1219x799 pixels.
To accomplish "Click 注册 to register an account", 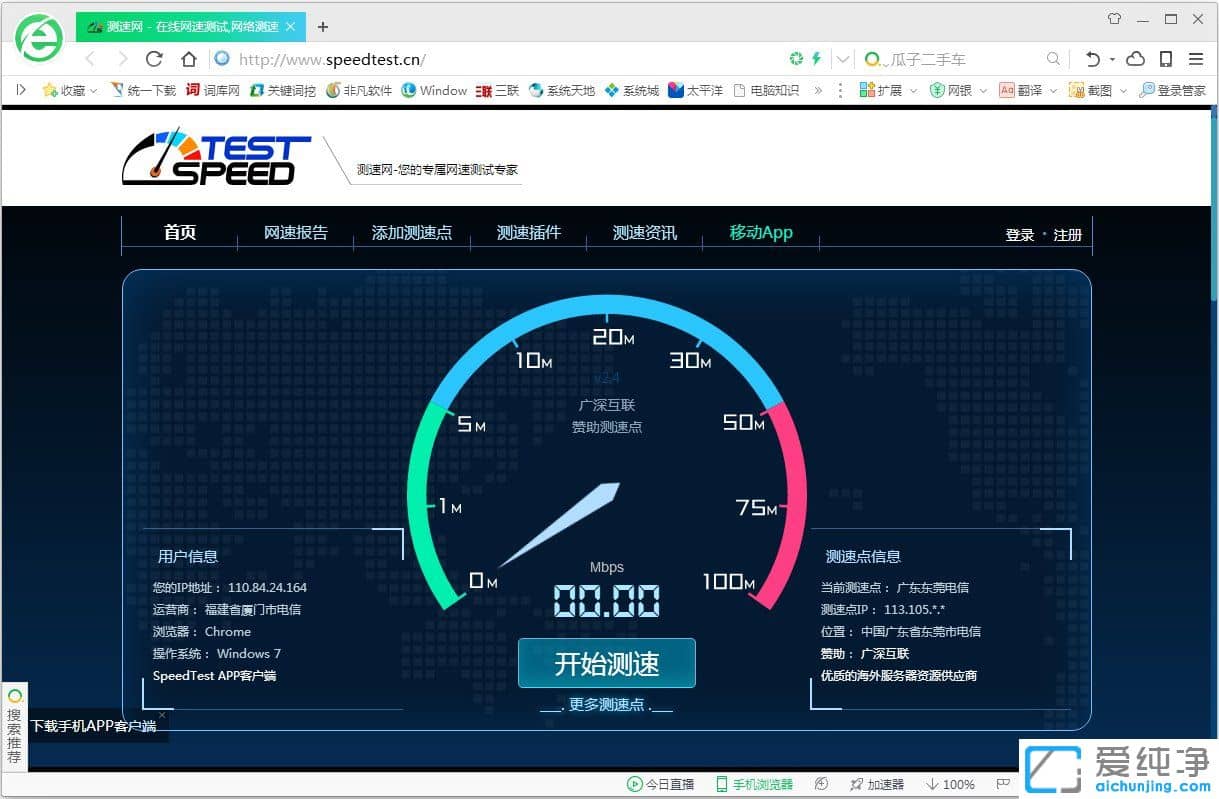I will pos(1067,234).
